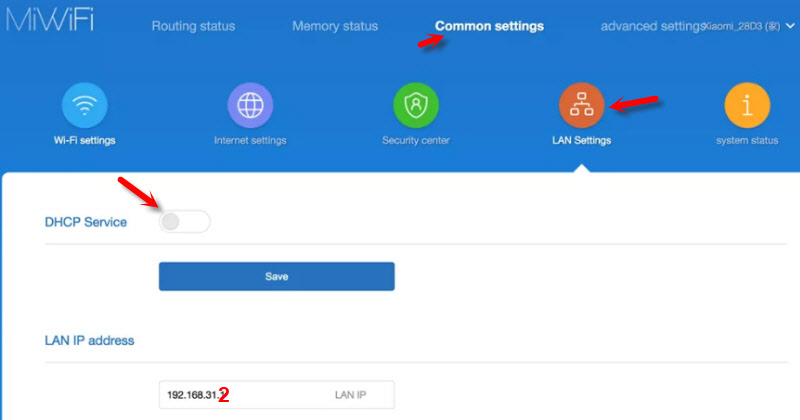This screenshot has width=800, height=420.
Task: Open Internet settings globe icon
Action: 250,105
